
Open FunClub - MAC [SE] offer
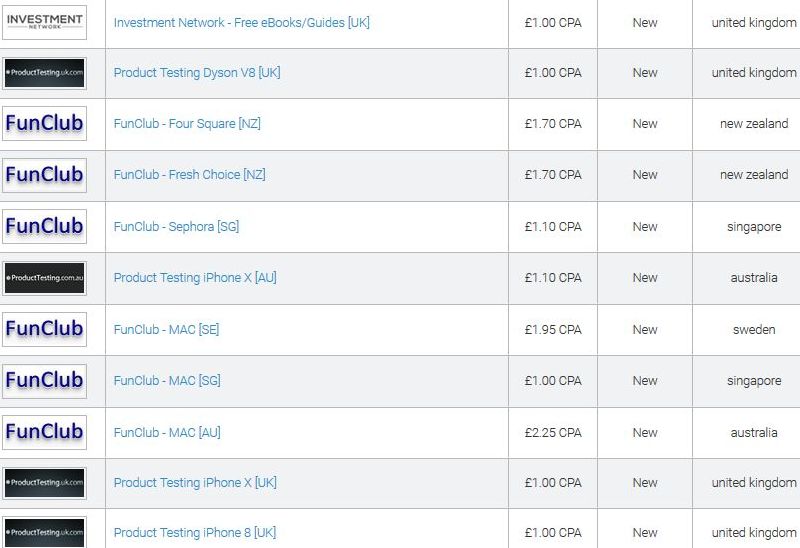click(x=166, y=330)
